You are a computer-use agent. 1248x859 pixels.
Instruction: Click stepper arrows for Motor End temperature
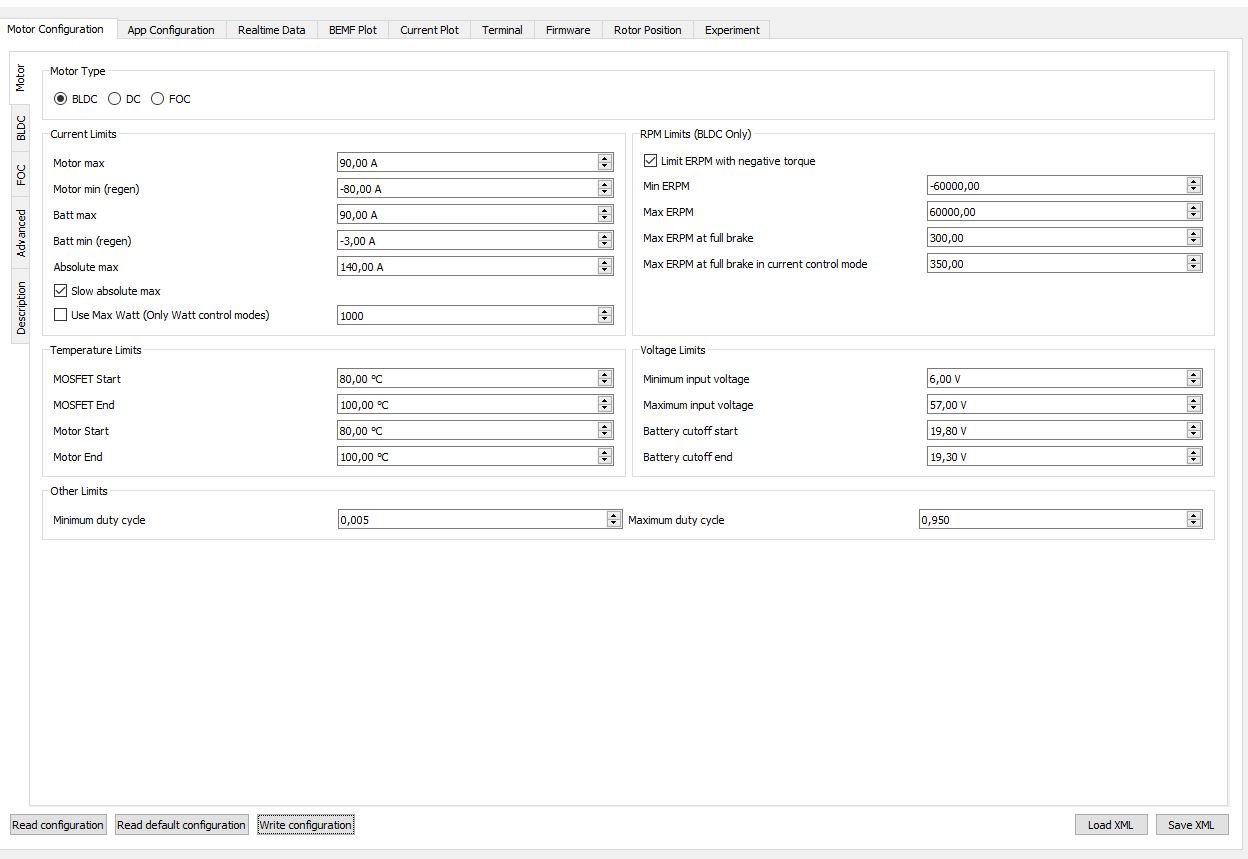605,457
